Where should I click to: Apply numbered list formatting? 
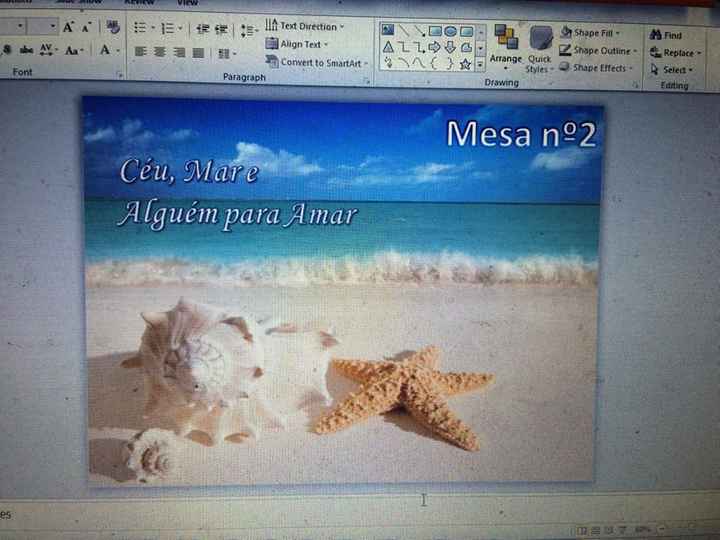(x=168, y=28)
